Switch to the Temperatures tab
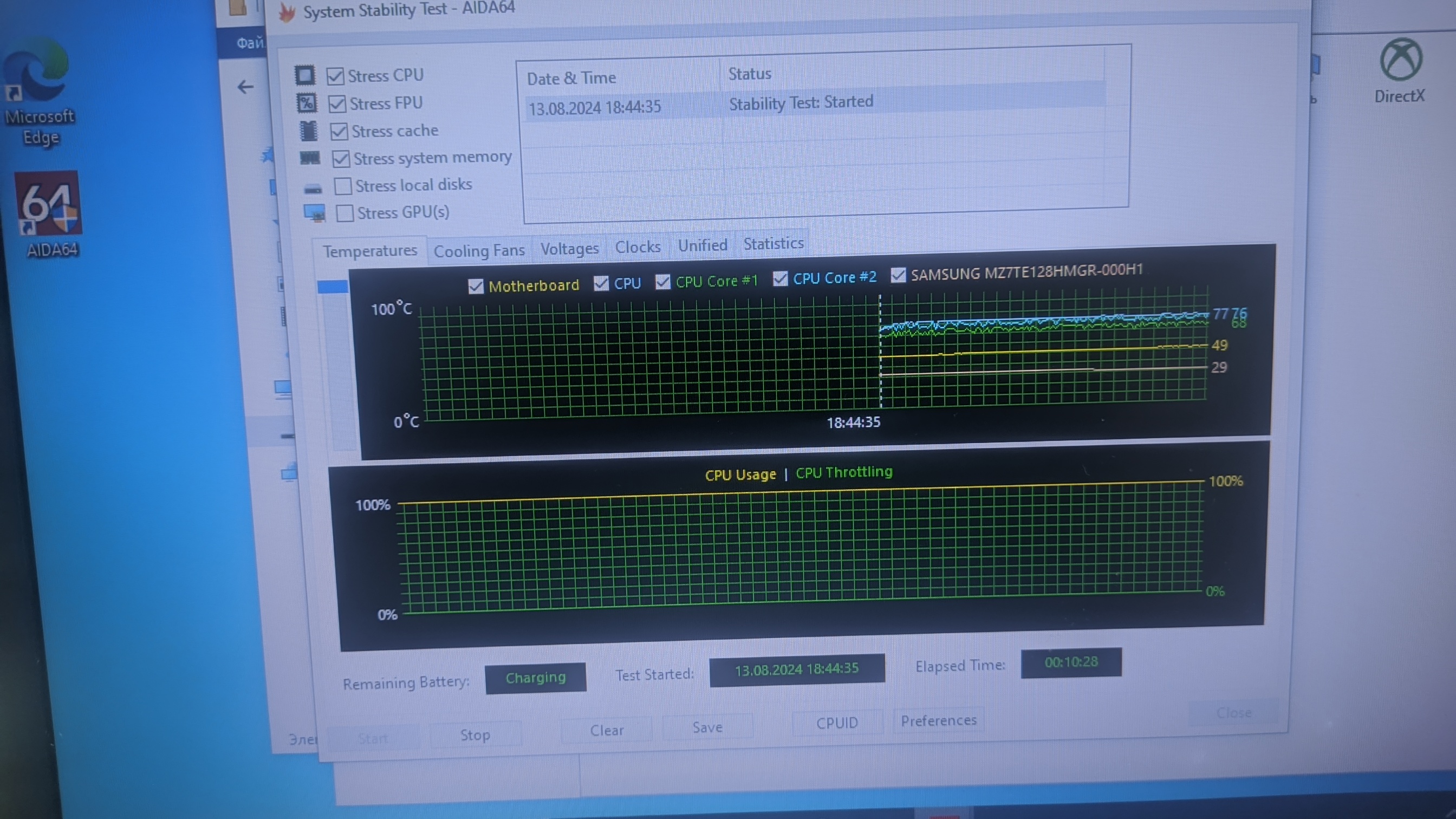 (369, 250)
